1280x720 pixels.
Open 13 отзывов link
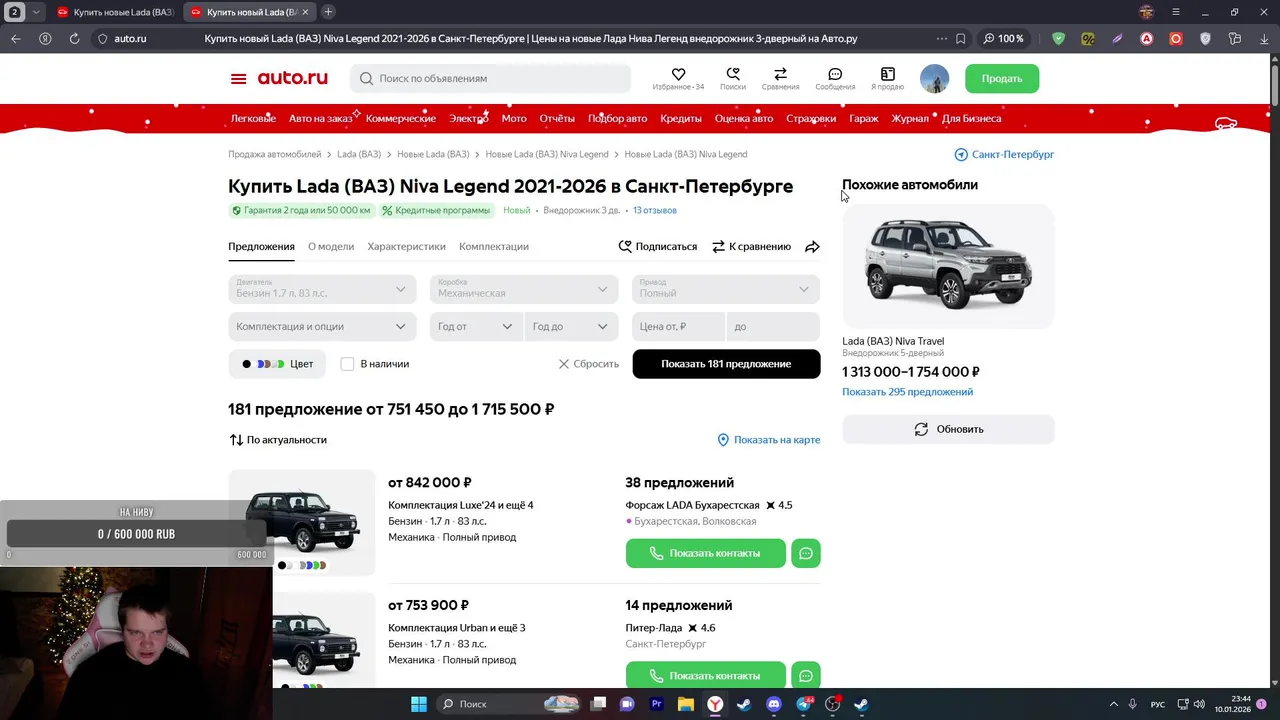(x=655, y=210)
